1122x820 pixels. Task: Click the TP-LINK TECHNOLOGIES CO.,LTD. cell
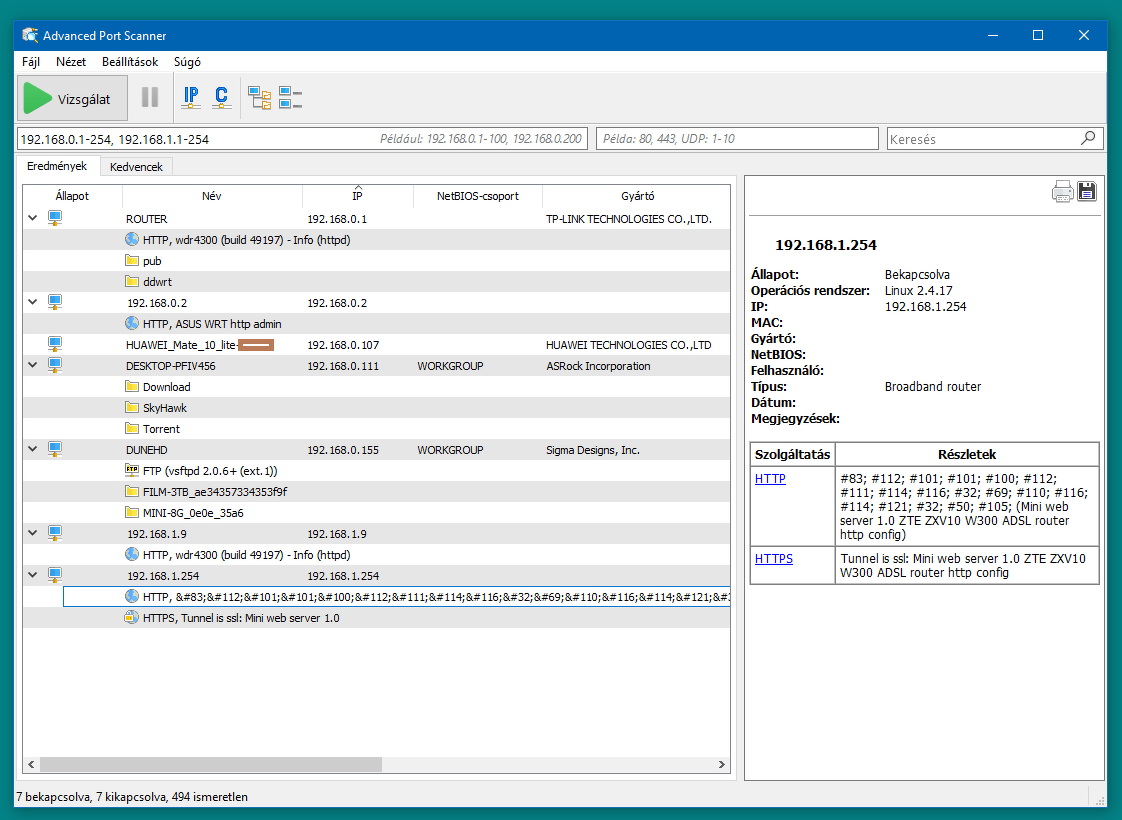pyautogui.click(x=628, y=219)
